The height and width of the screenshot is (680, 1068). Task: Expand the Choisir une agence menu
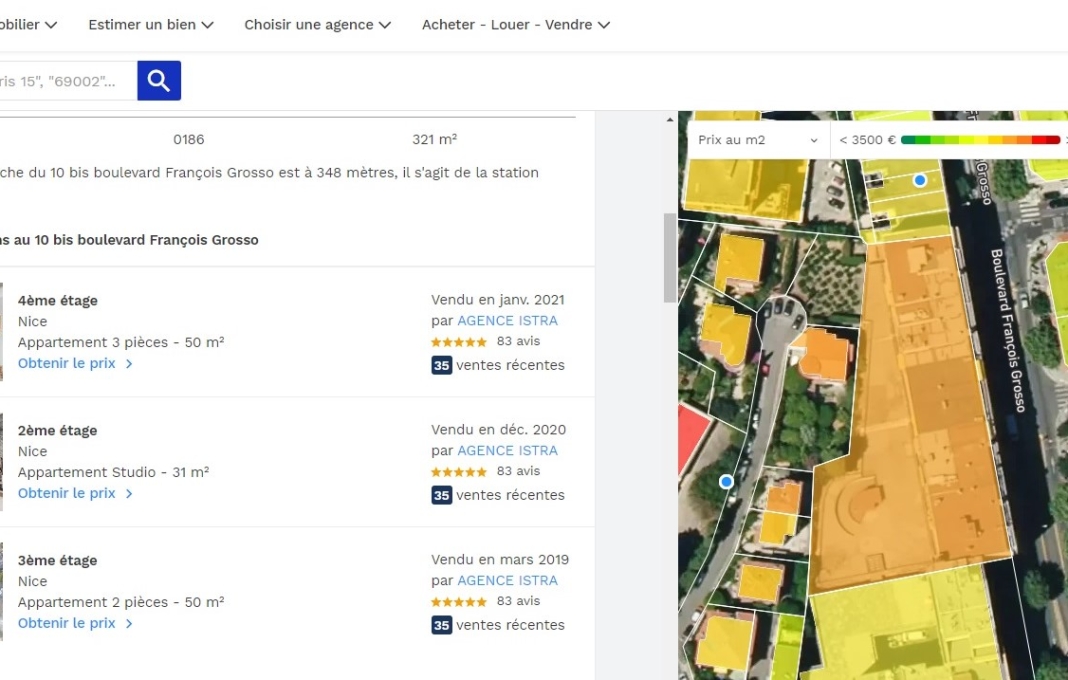317,24
